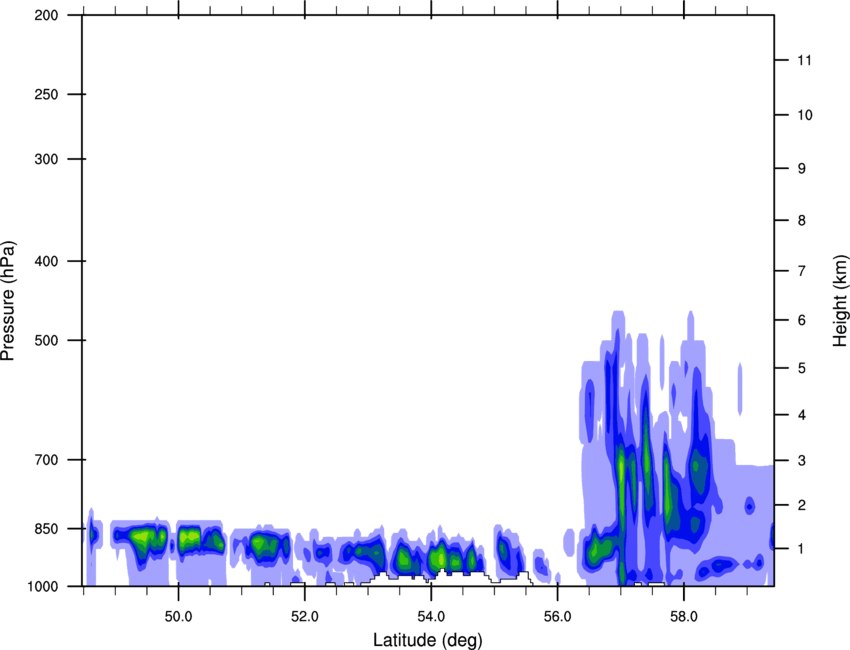Image resolution: width=850 pixels, height=650 pixels.
Task: Select the 300 pressure tick label
Action: coord(46,159)
